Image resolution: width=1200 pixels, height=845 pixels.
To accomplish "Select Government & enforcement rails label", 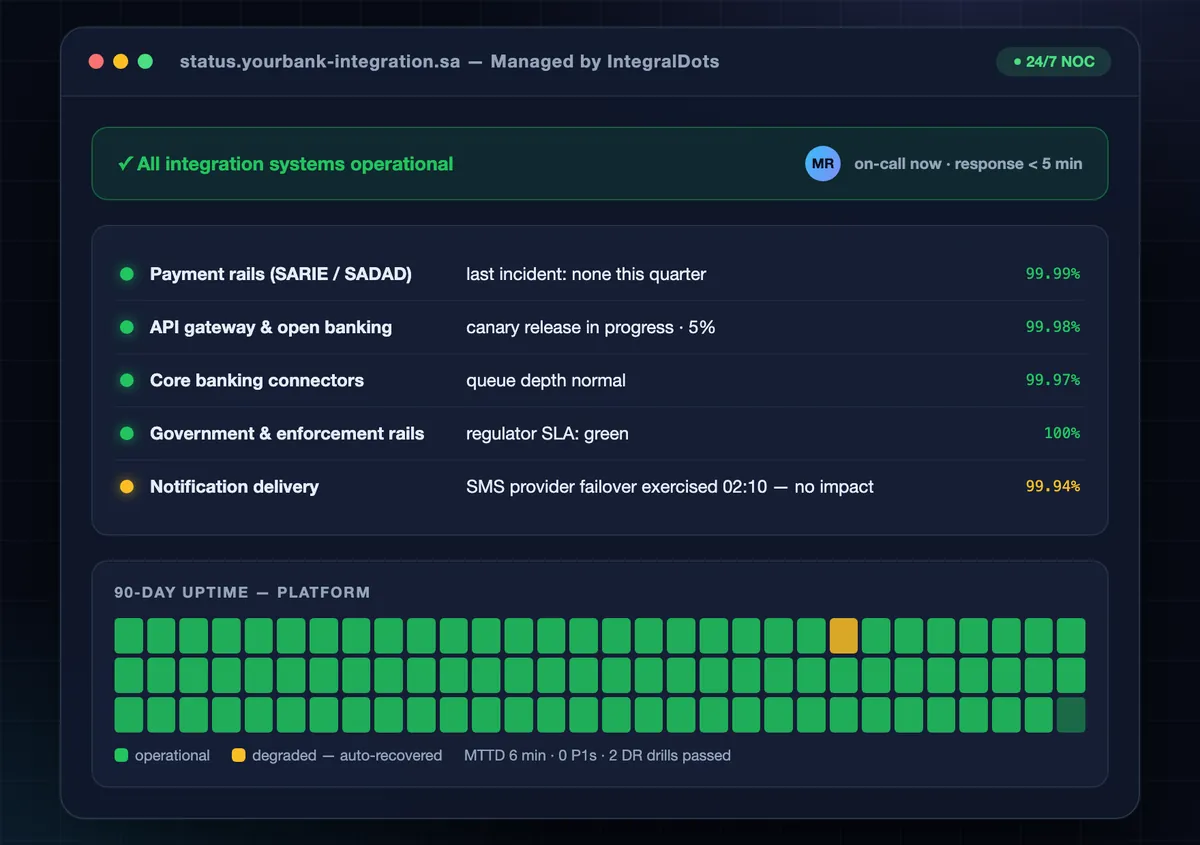I will pyautogui.click(x=287, y=433).
